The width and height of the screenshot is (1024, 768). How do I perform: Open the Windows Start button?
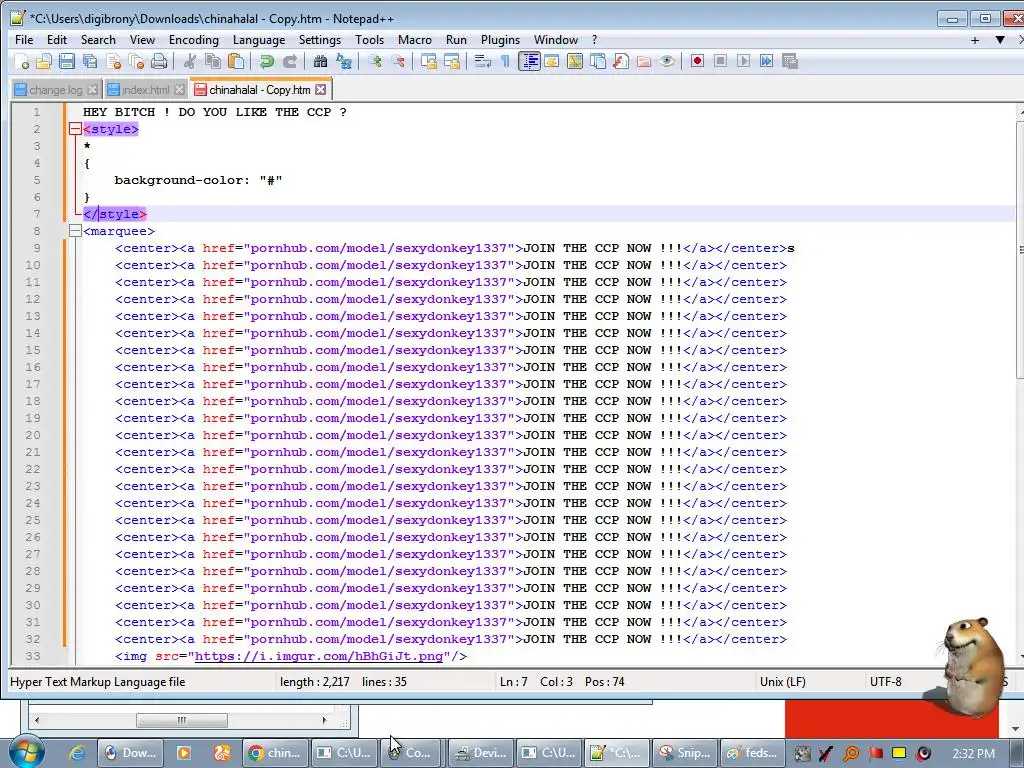pyautogui.click(x=25, y=752)
